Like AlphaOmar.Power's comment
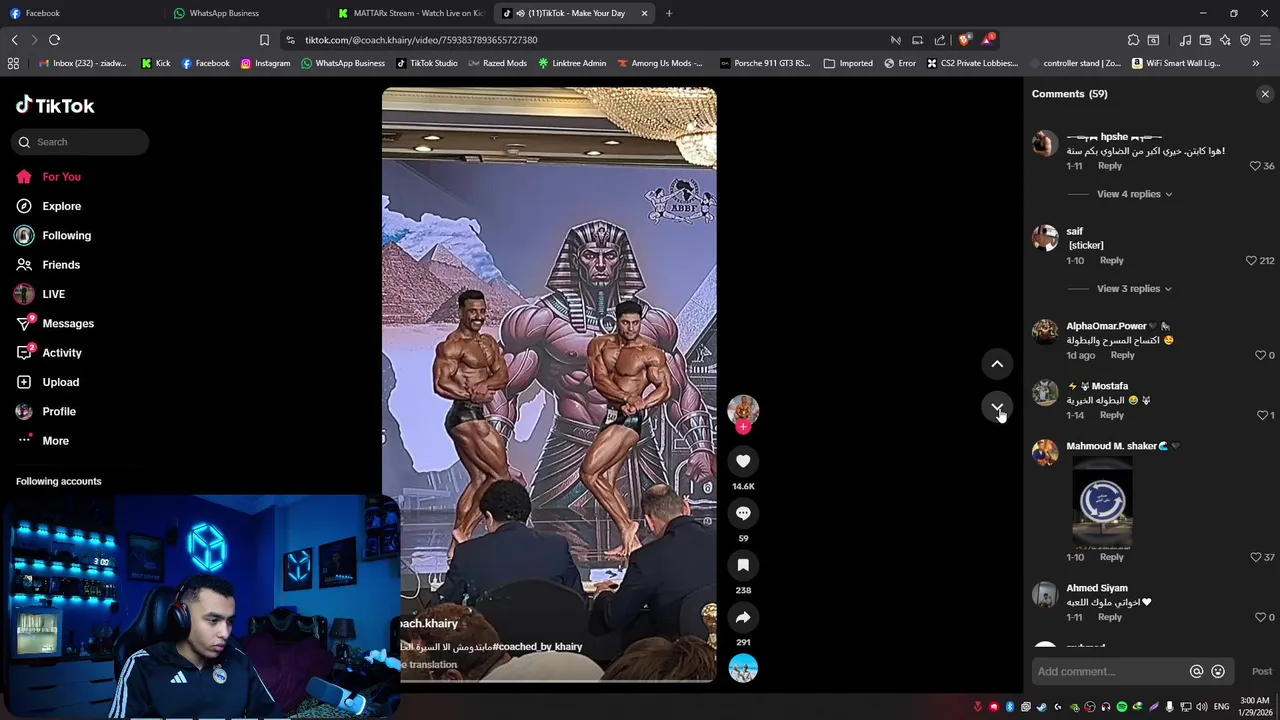The height and width of the screenshot is (720, 1280). (x=1260, y=355)
